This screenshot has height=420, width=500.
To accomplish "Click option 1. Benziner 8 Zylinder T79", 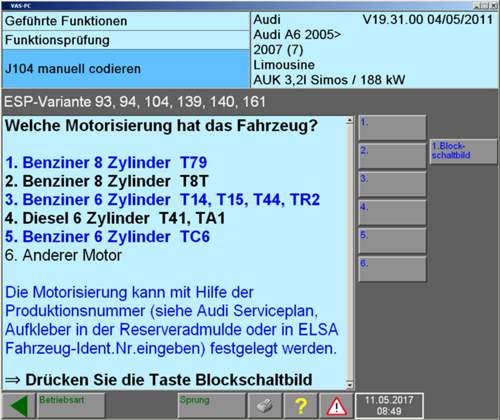I will tap(106, 163).
